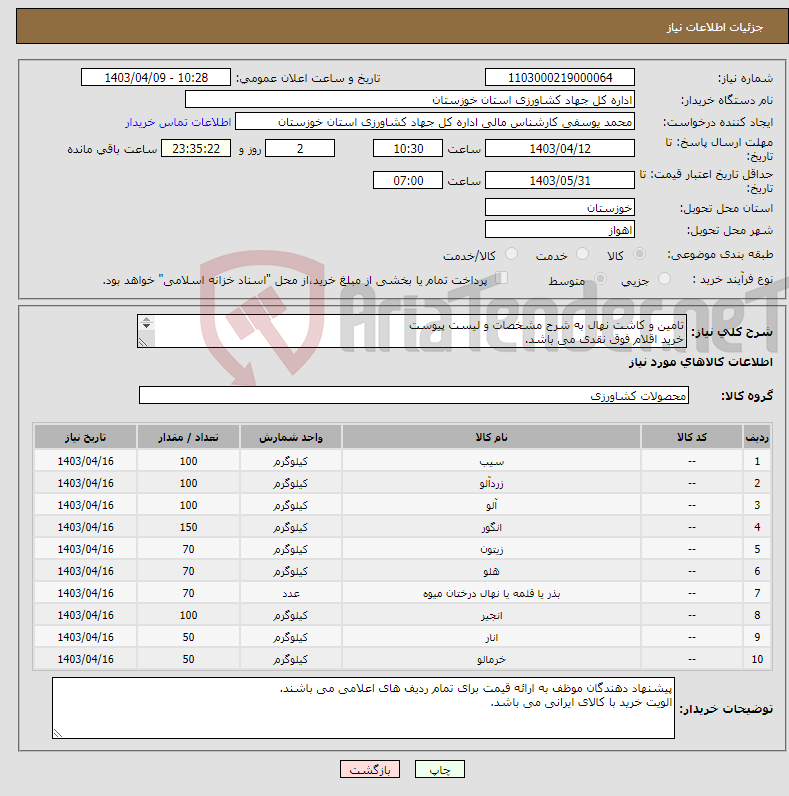Click the استان محل تحویل خوزستان field

pos(560,207)
